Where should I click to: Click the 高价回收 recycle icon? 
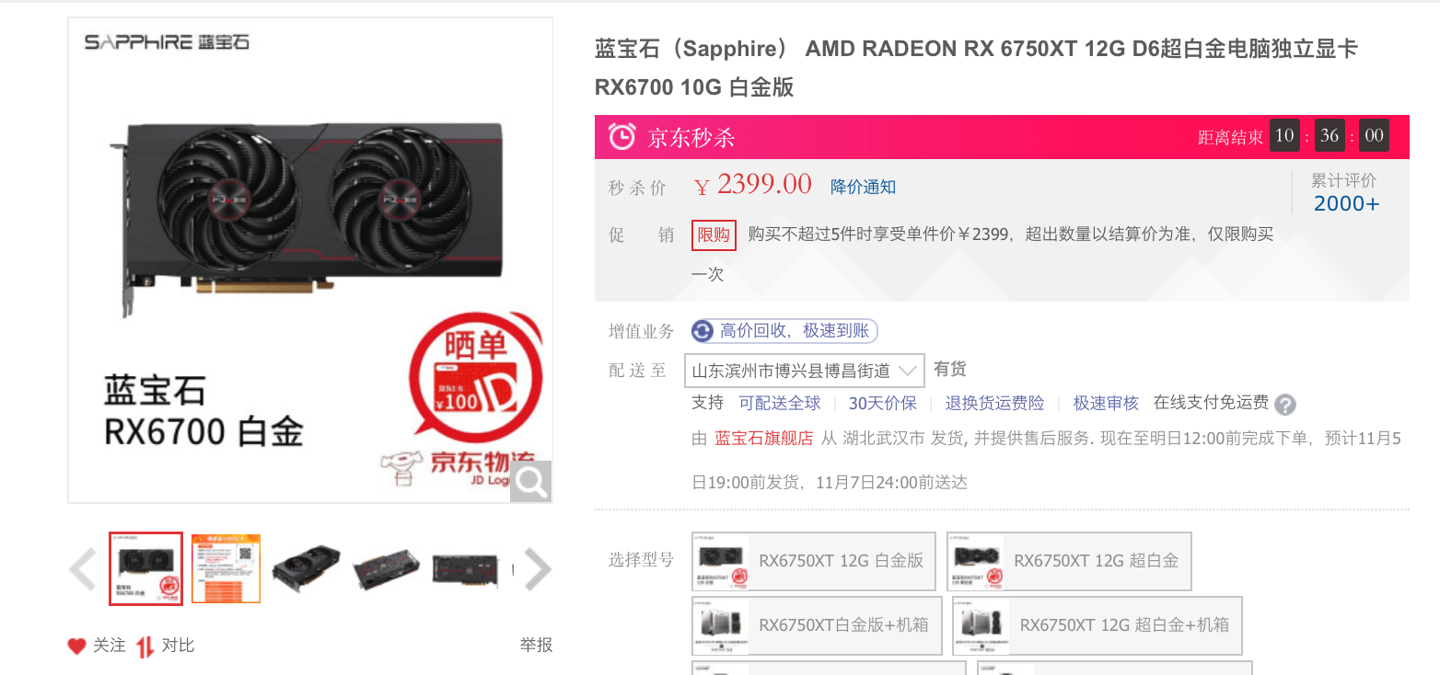703,331
